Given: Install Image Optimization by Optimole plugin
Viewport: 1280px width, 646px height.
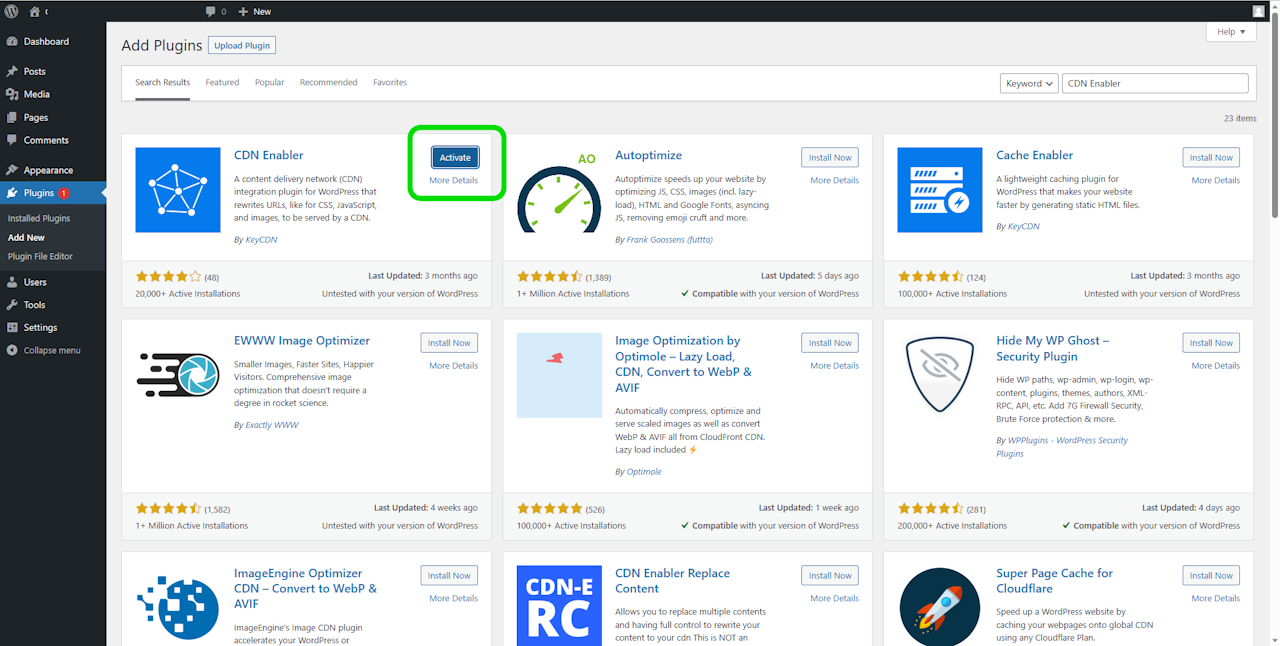Looking at the screenshot, I should coord(830,343).
